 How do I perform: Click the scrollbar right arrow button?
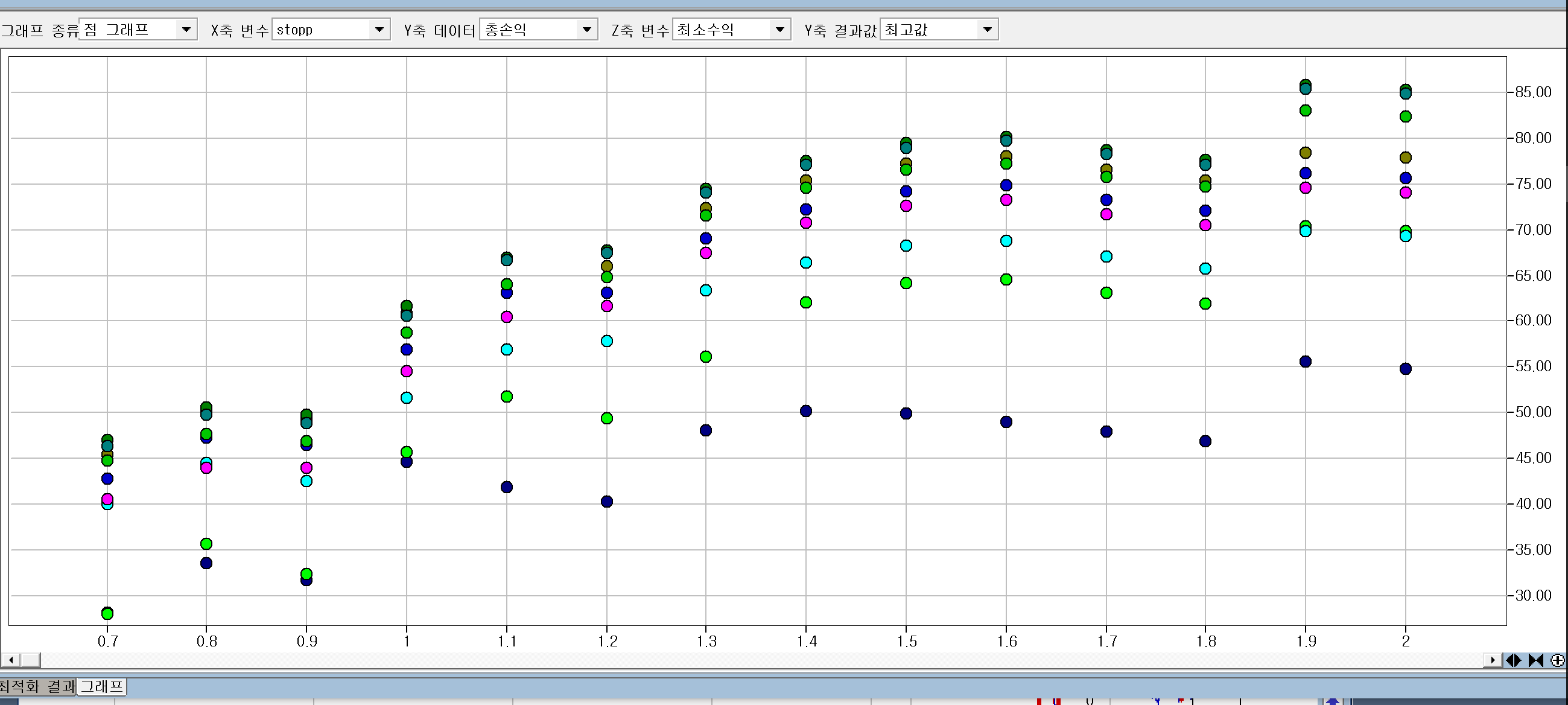[x=1492, y=660]
